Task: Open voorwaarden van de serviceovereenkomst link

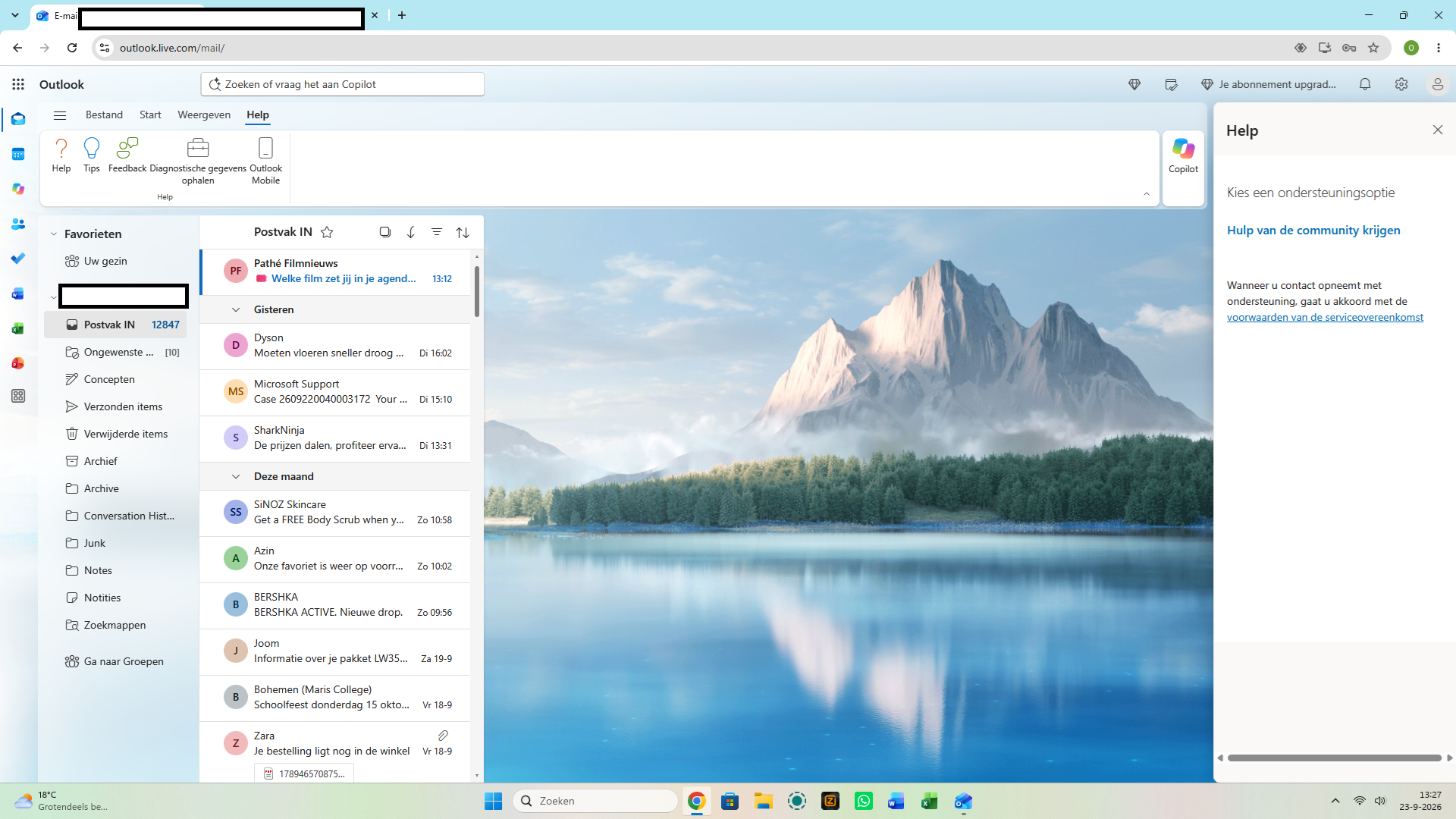Action: point(1325,317)
